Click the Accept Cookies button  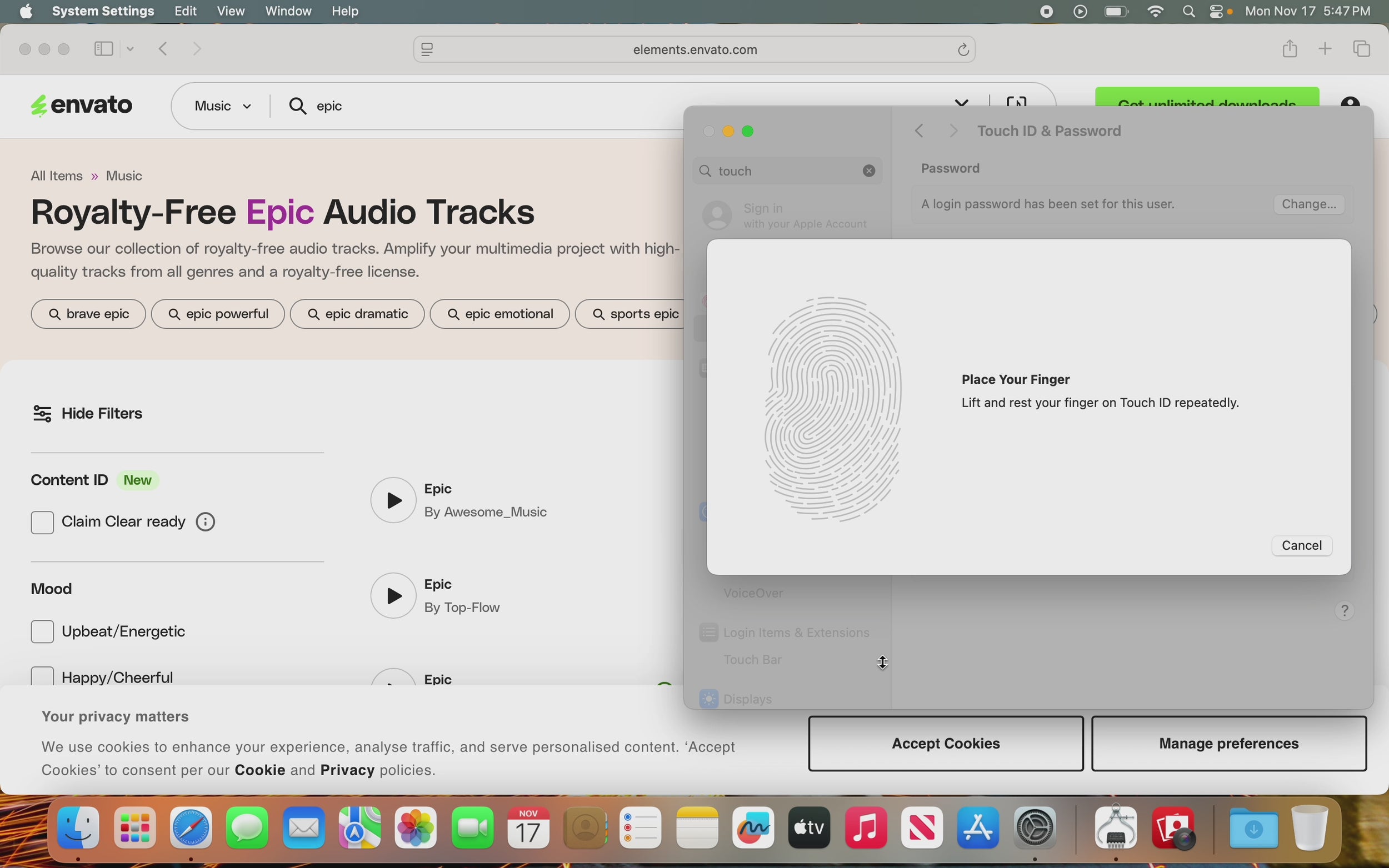[x=945, y=744]
